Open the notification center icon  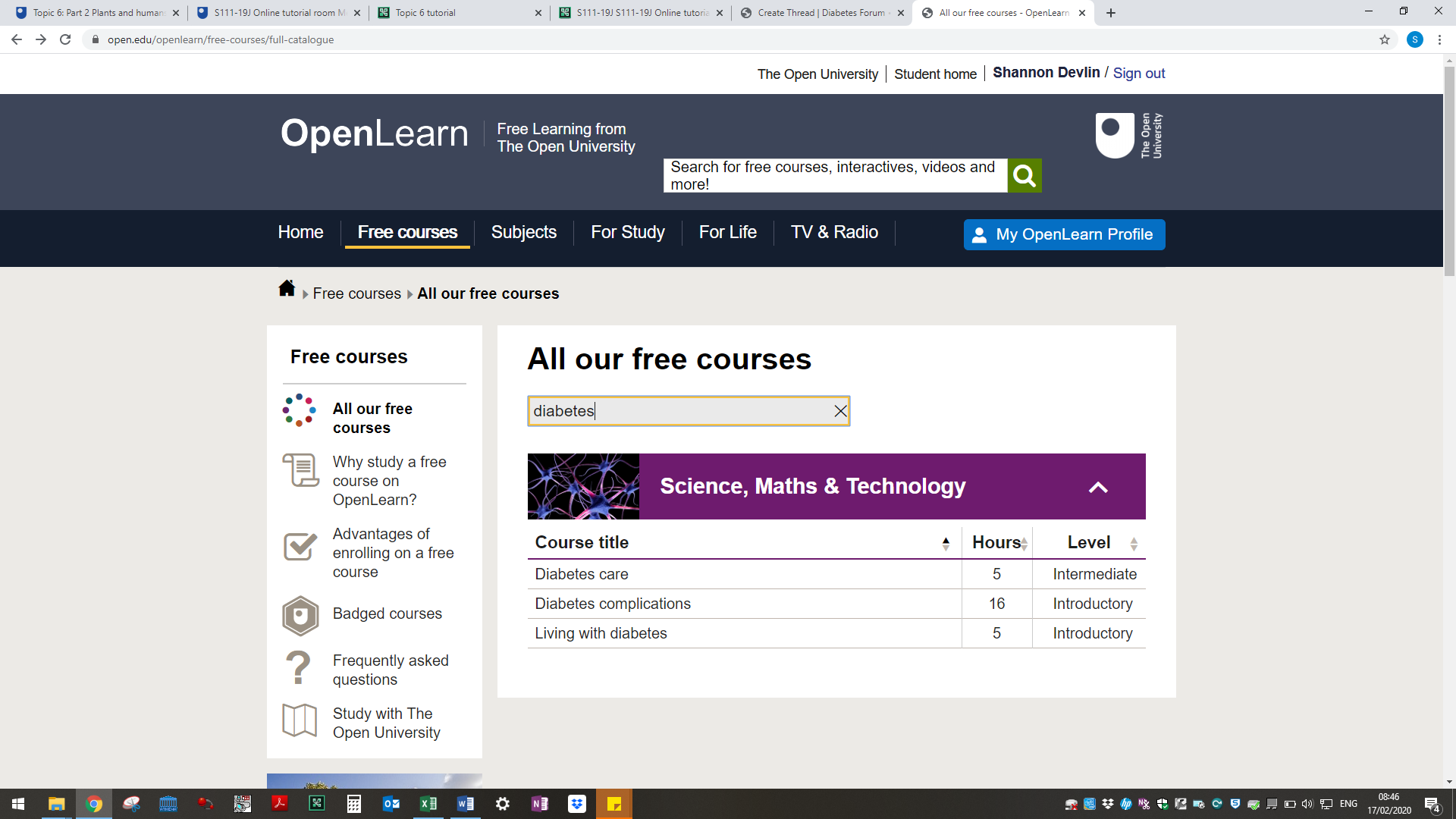coord(1432,804)
